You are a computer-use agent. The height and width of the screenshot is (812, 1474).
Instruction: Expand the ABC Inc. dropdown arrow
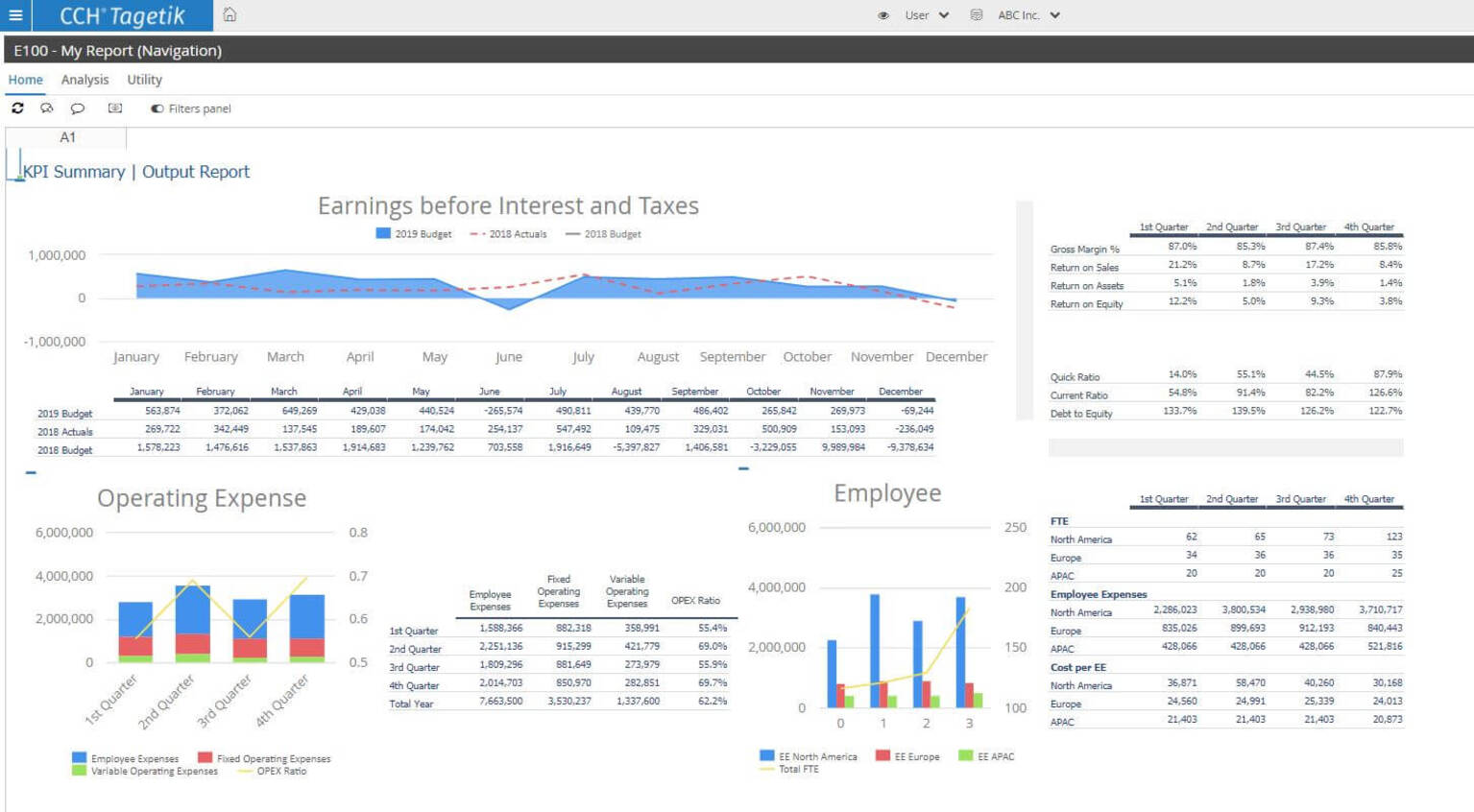[x=1055, y=15]
